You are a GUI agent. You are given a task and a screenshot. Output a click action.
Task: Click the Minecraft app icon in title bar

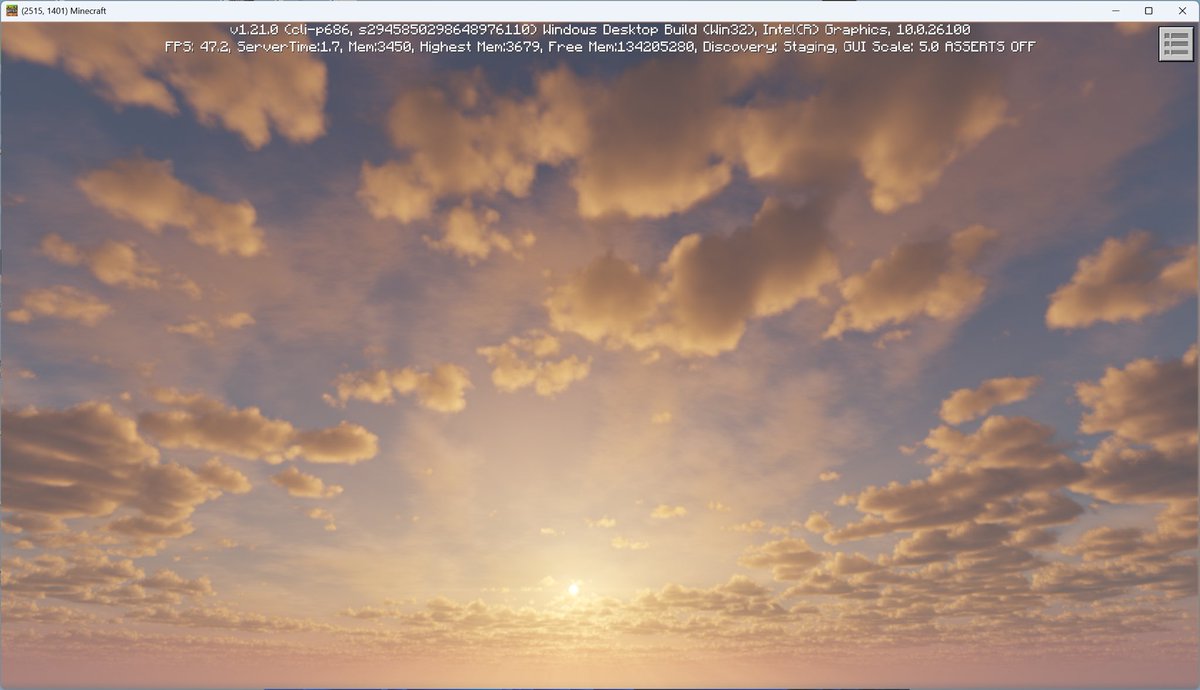coord(11,9)
